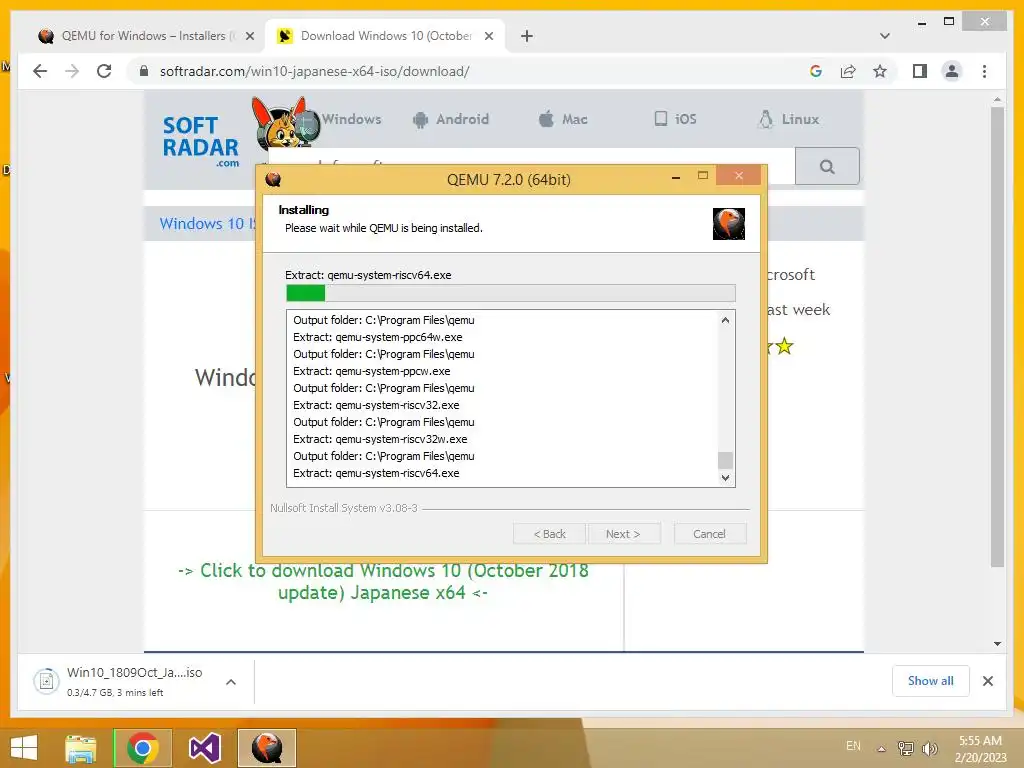Click the SoftRadar logo
The image size is (1024, 768).
coord(200,140)
